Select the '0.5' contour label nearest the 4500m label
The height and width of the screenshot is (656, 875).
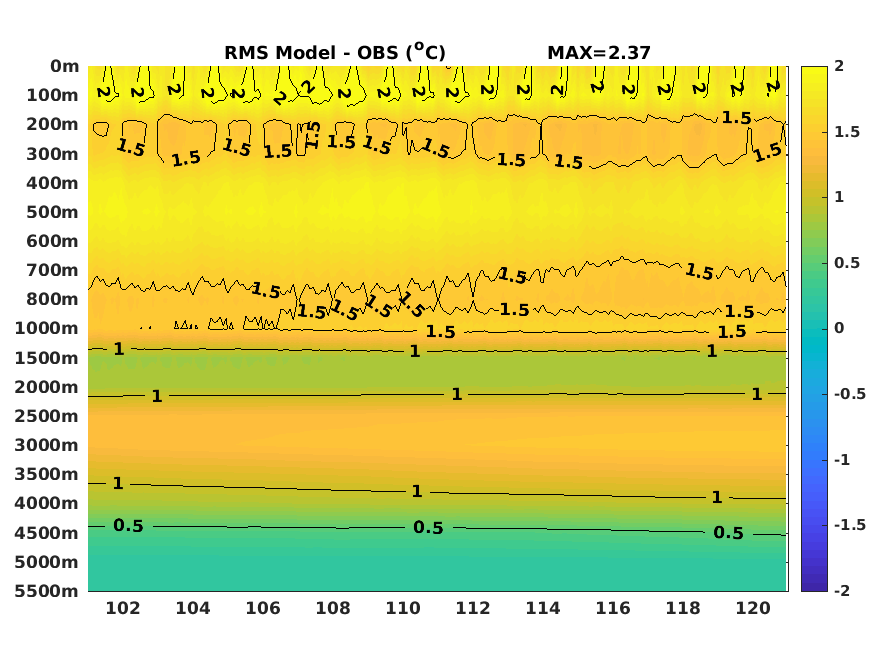click(128, 525)
